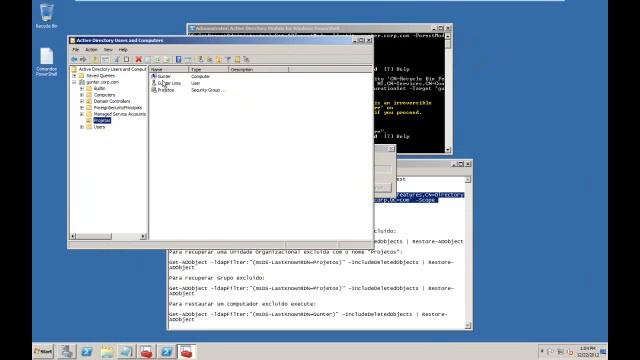Click the console tree scrollbar right arrow
The width and height of the screenshot is (640, 360).
point(143,236)
